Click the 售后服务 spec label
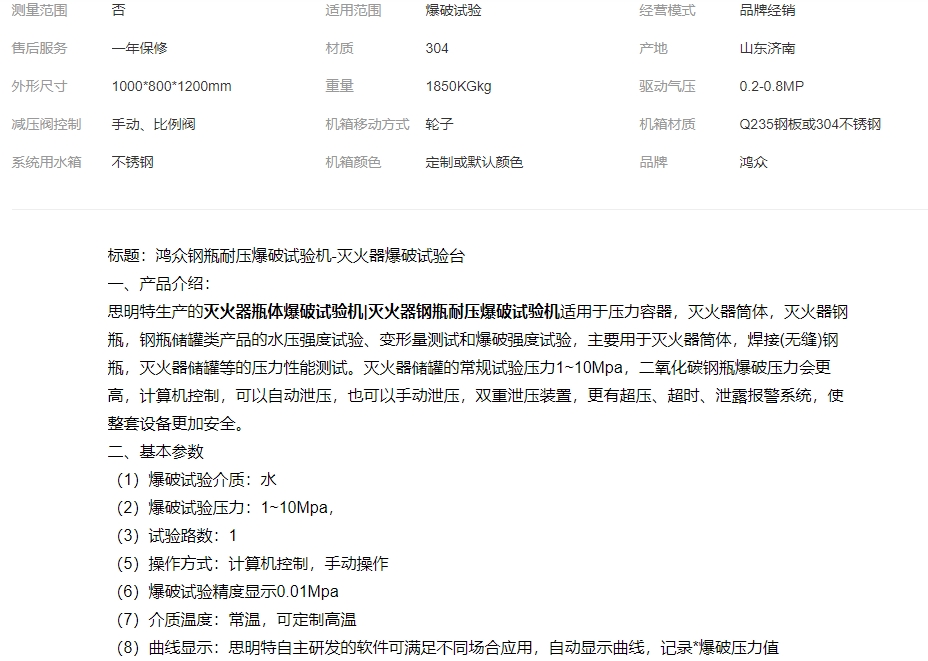Image resolution: width=928 pixels, height=661 pixels. (40, 48)
